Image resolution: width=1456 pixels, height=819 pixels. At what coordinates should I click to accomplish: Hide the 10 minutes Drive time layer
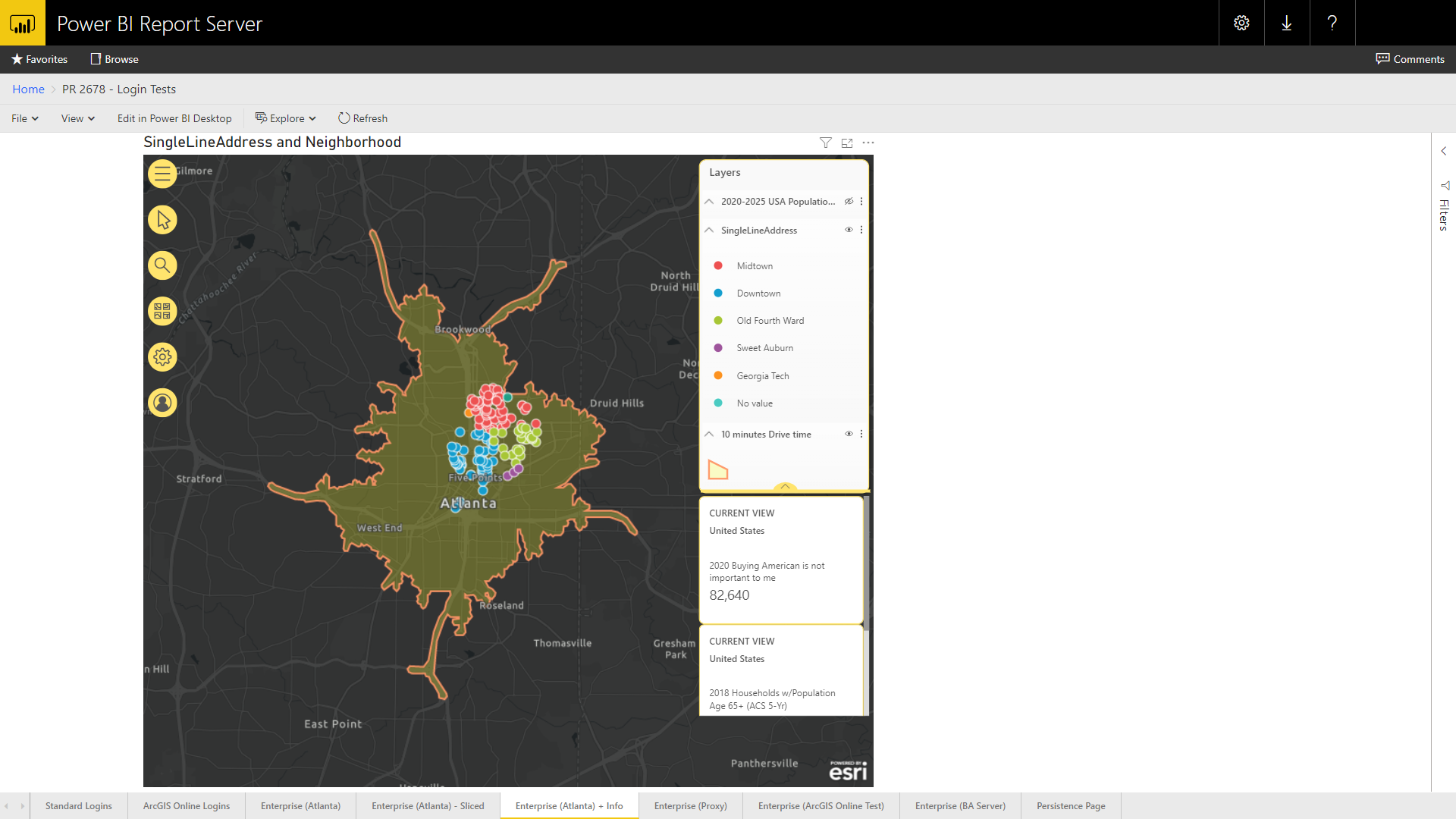click(849, 434)
